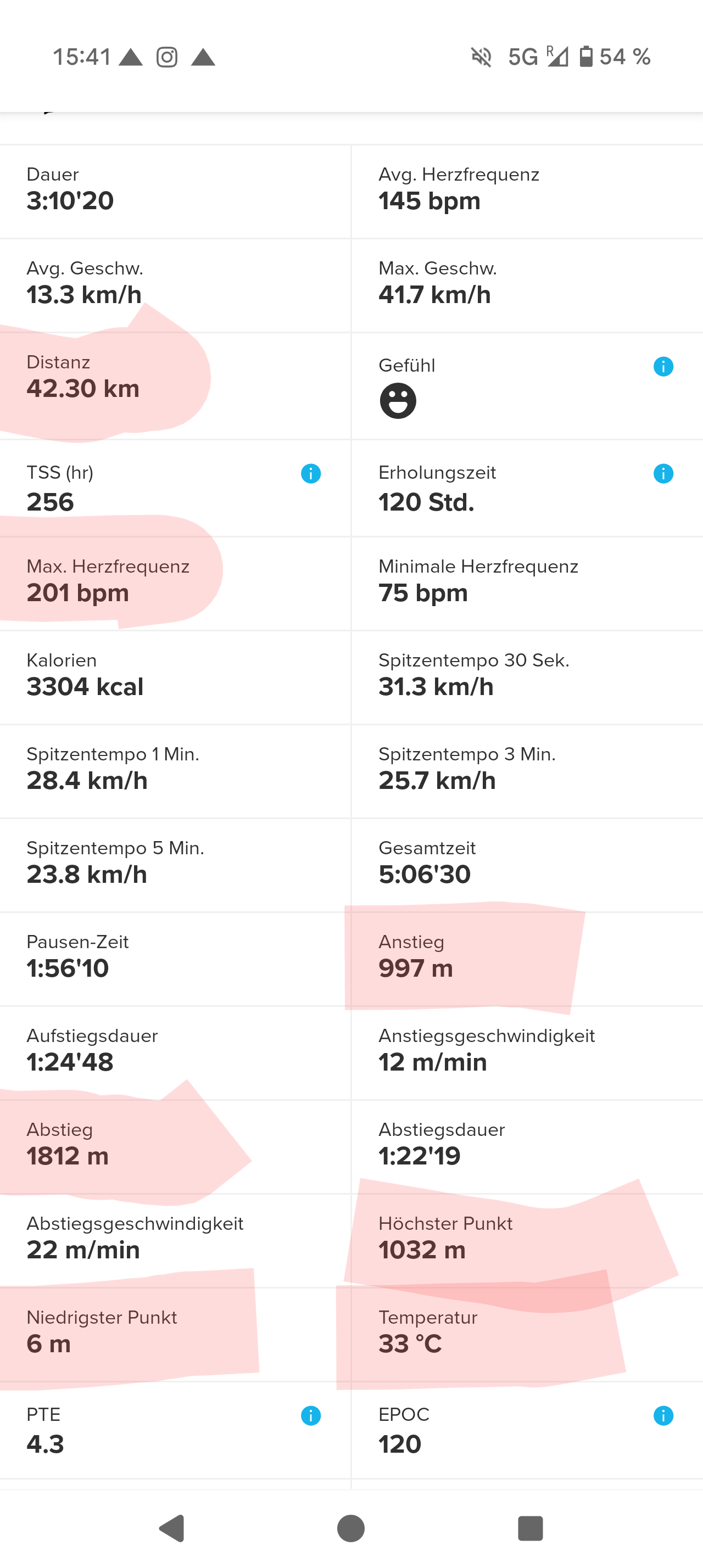Tap the EPOC info icon
The width and height of the screenshot is (703, 1568).
[x=663, y=1415]
